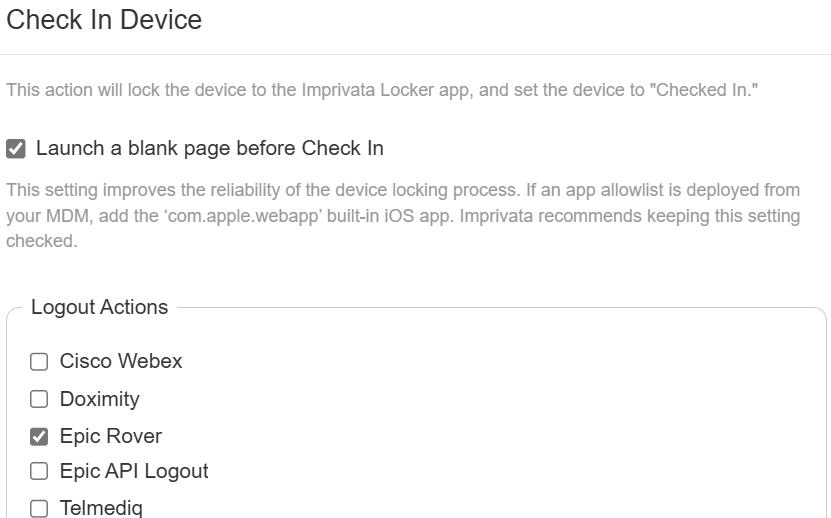Click the Check In Device heading
The image size is (831, 518).
pyautogui.click(x=104, y=20)
